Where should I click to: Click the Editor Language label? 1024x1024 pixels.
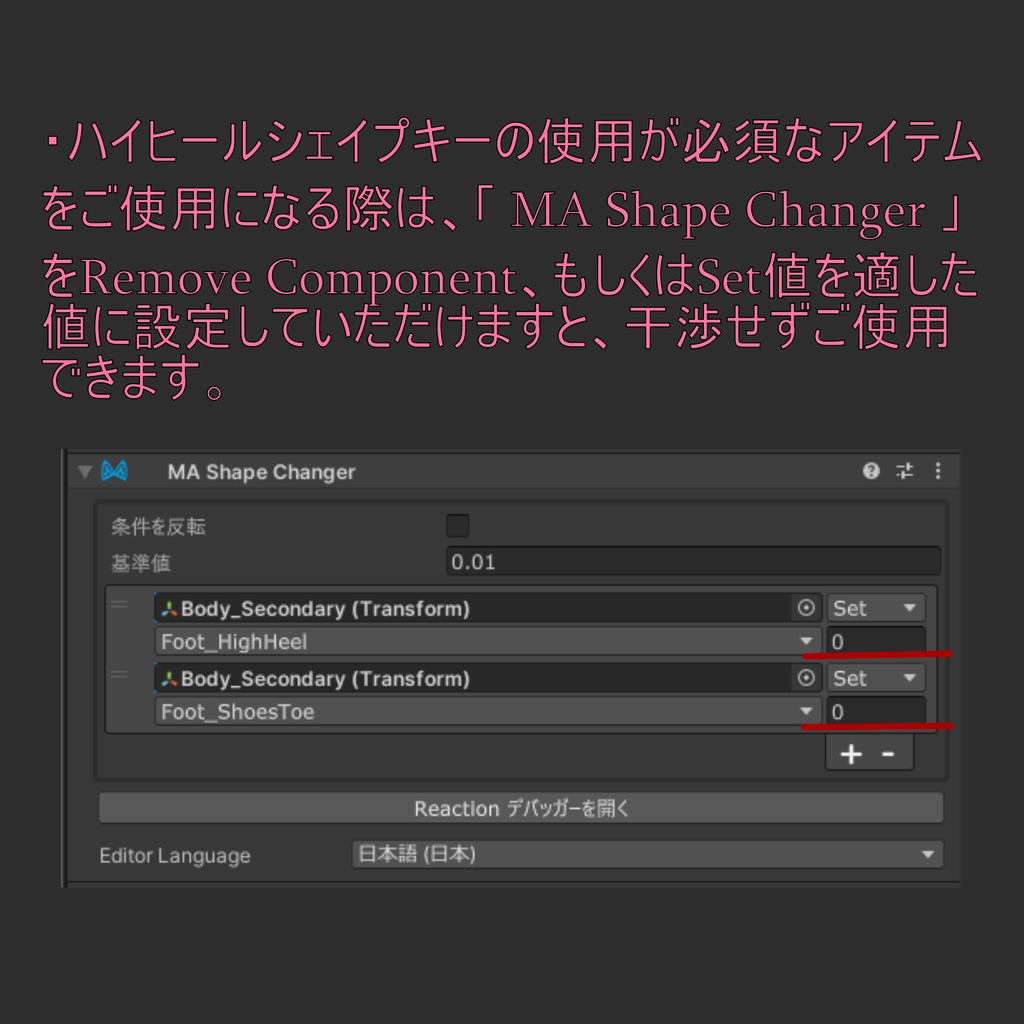[x=174, y=856]
